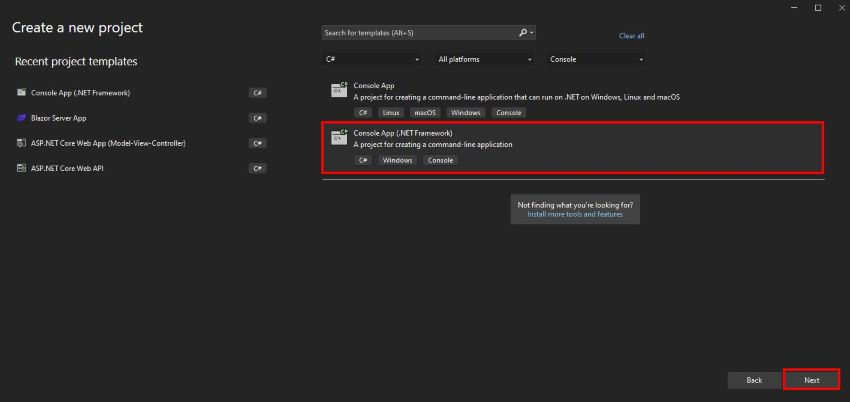Click 'Not finding what you're looking for?' text
This screenshot has height=402, width=850.
point(575,205)
